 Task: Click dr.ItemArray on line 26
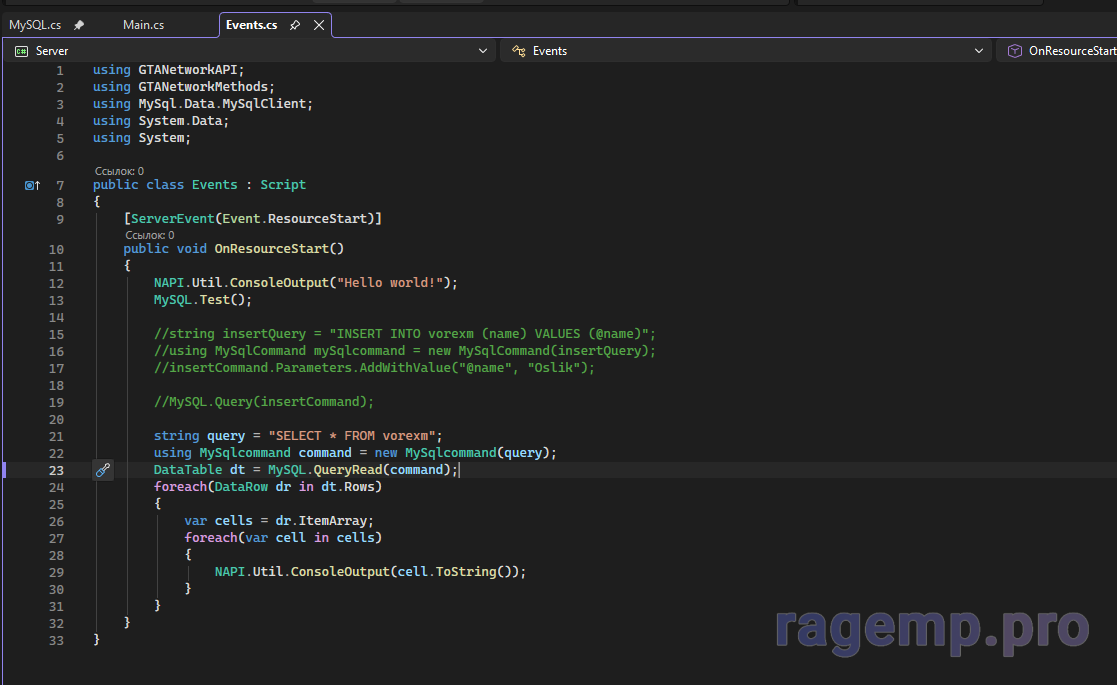click(321, 521)
